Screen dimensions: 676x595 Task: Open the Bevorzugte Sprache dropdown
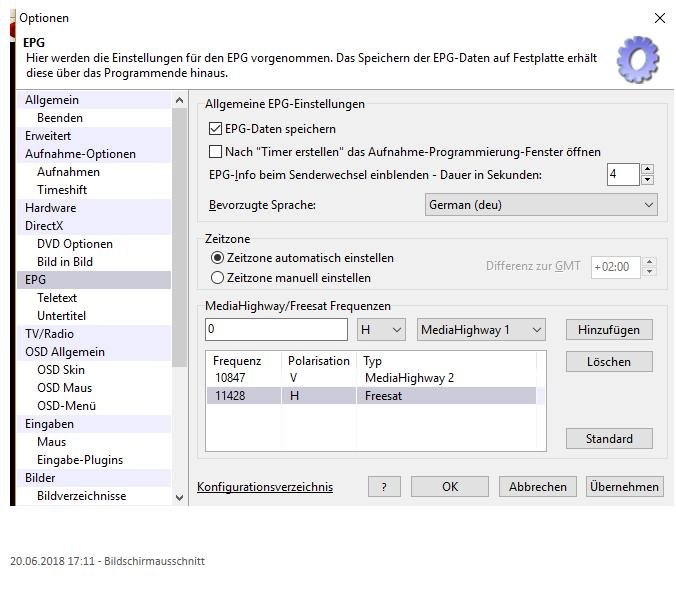click(541, 205)
